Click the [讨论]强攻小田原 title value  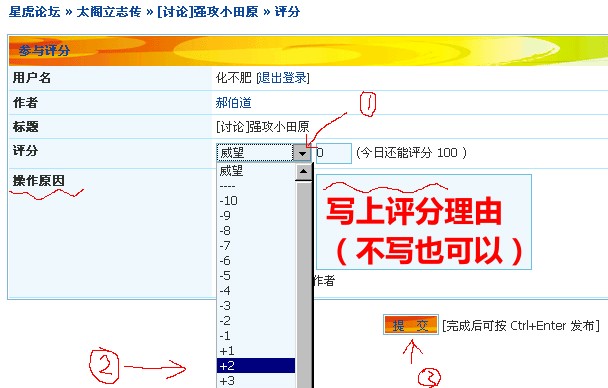263,127
